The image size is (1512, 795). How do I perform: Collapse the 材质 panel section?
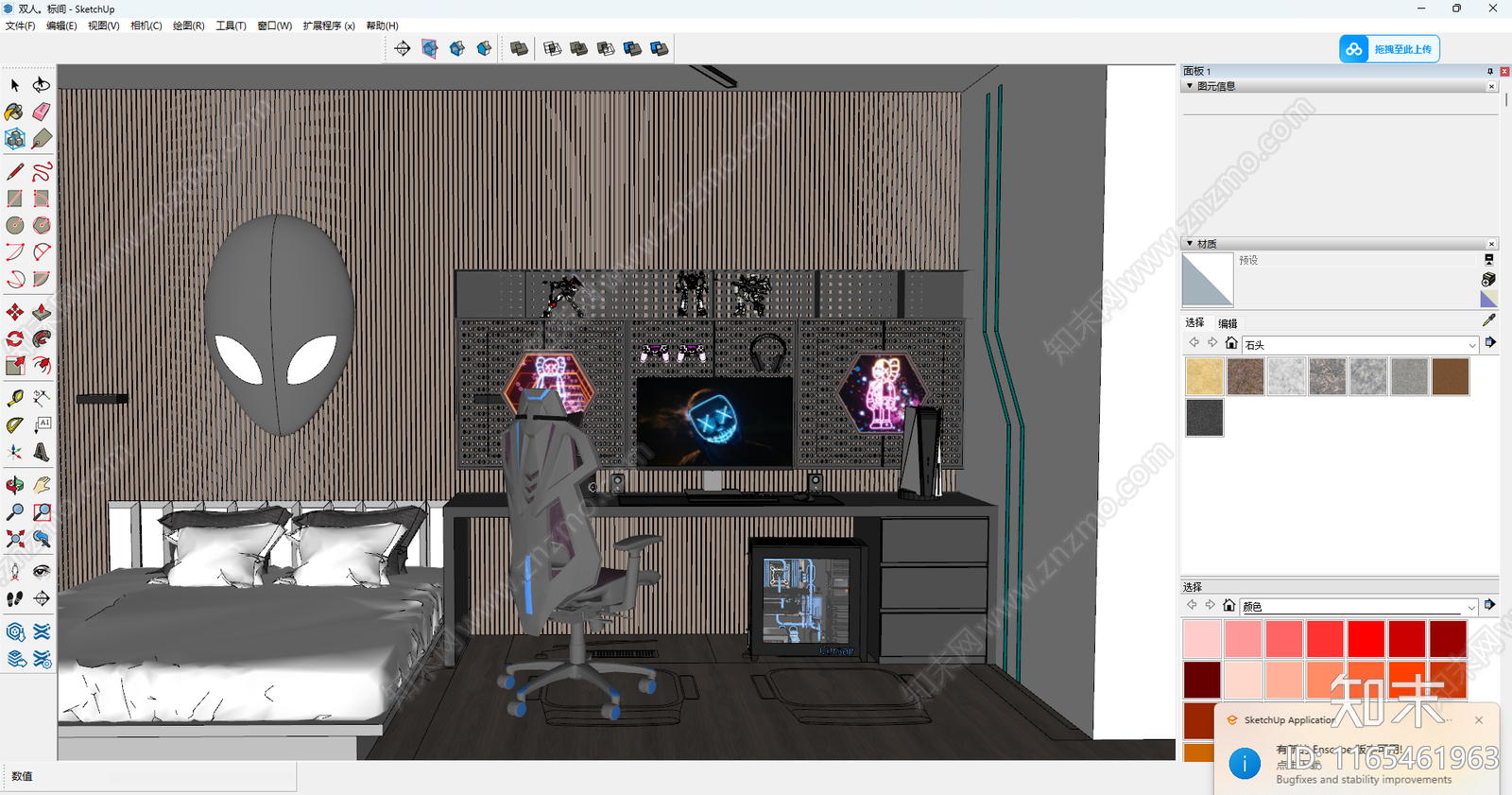click(x=1190, y=244)
